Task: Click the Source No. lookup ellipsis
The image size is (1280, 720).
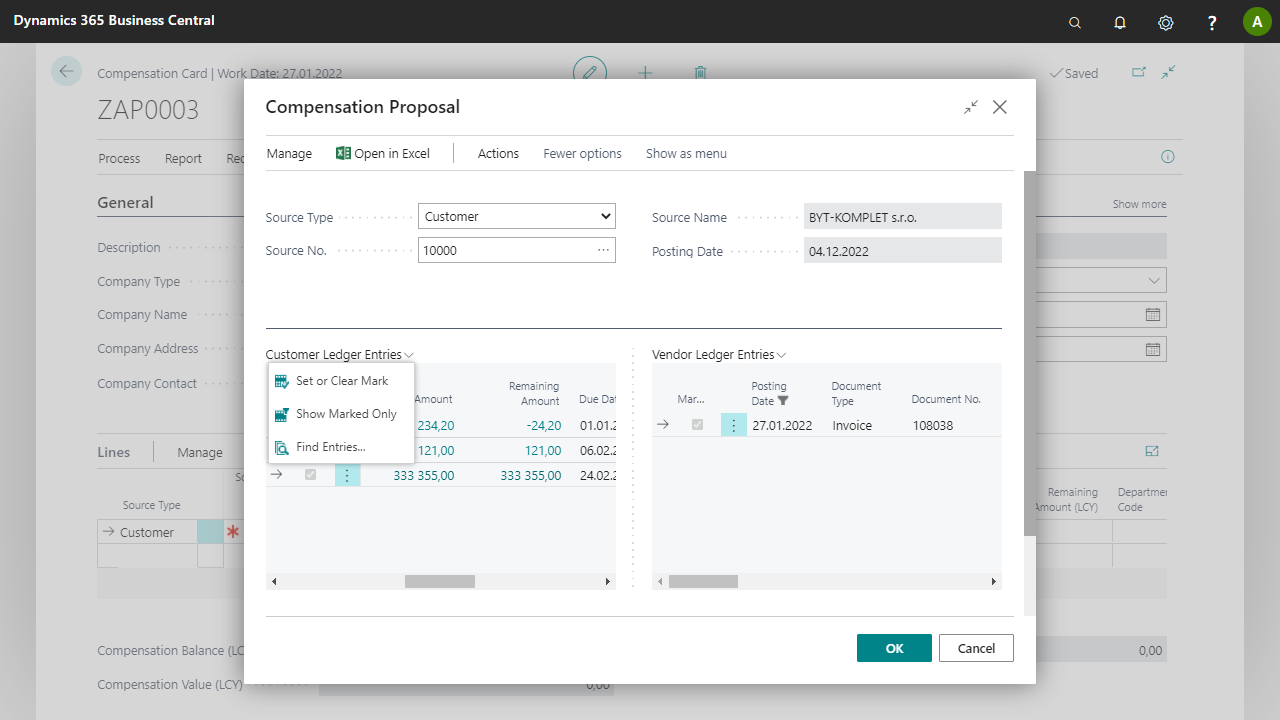Action: [x=604, y=250]
